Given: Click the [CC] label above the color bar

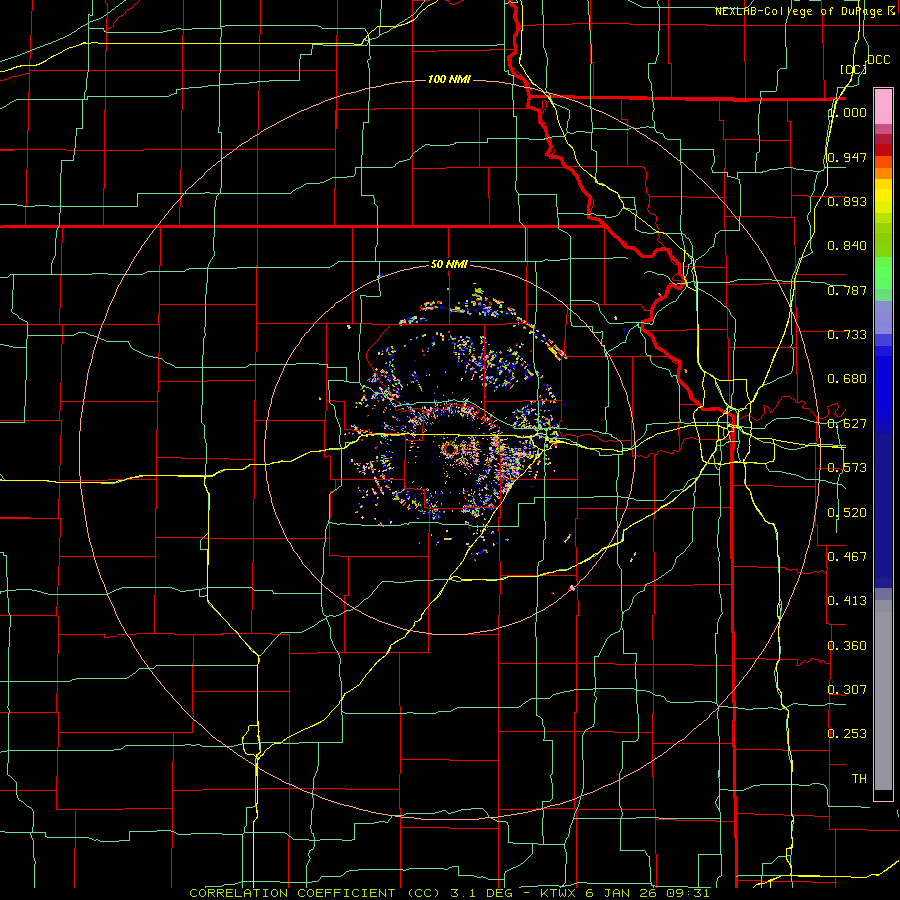Looking at the screenshot, I should tap(853, 69).
